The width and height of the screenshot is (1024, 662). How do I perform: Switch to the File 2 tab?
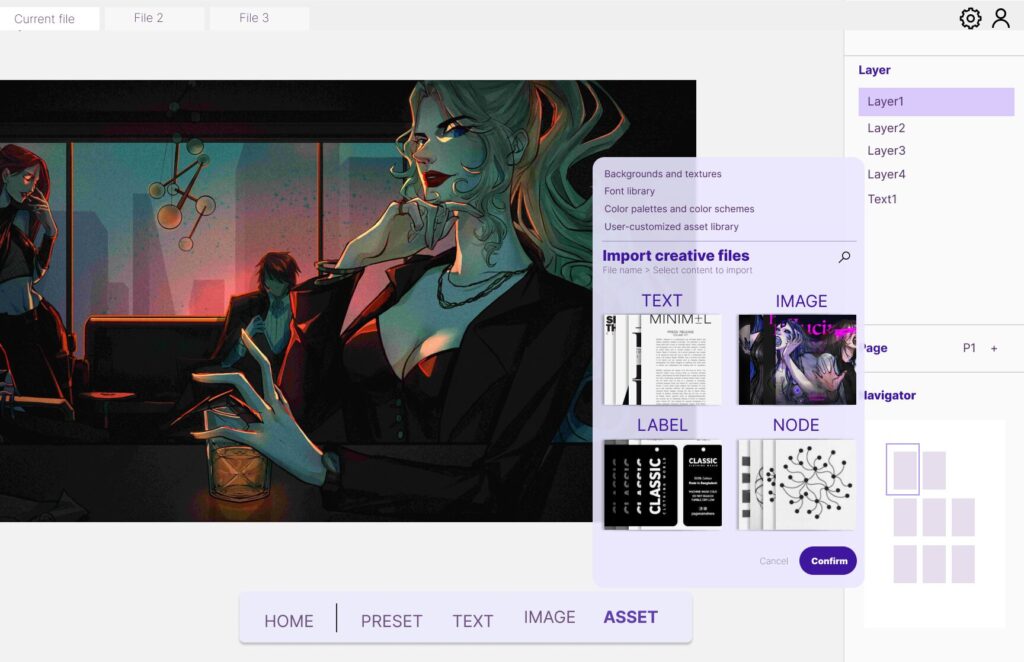pos(149,18)
